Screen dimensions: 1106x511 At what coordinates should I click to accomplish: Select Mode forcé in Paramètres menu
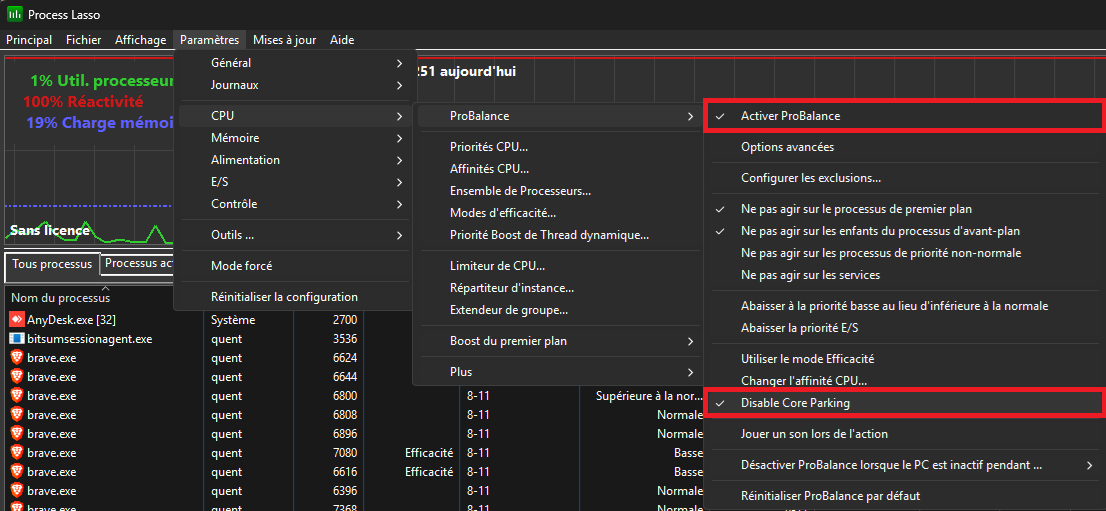293,266
